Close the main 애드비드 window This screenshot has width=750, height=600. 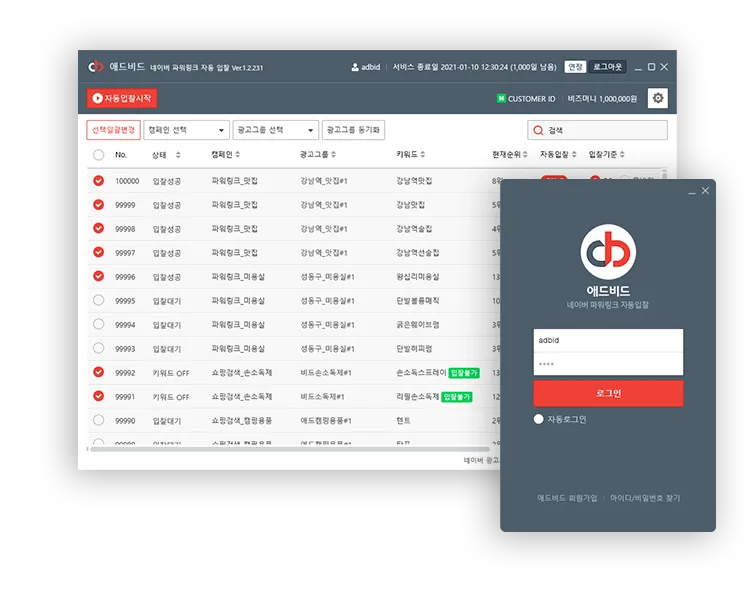[x=664, y=67]
